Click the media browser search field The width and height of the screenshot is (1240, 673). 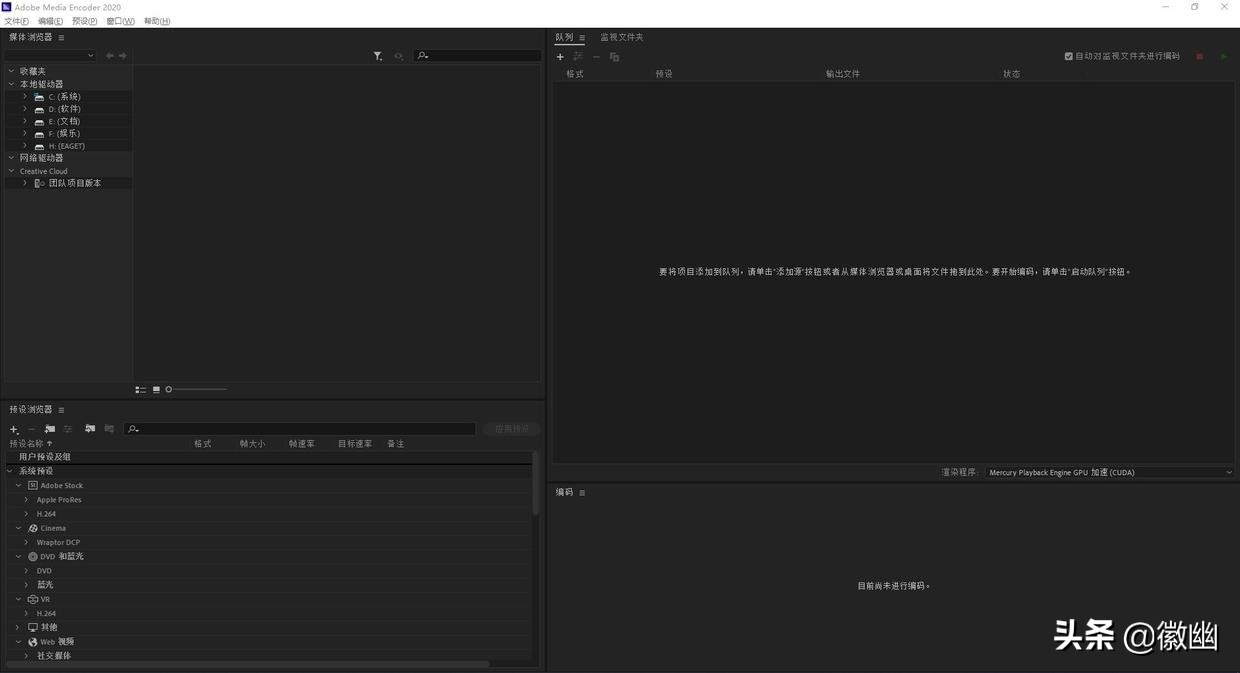(x=477, y=56)
